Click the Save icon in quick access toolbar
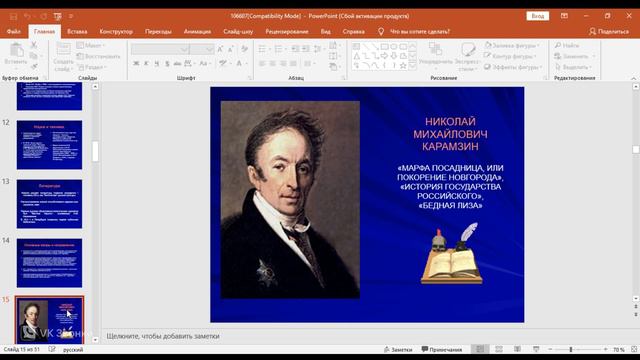The height and width of the screenshot is (360, 640). click(13, 16)
